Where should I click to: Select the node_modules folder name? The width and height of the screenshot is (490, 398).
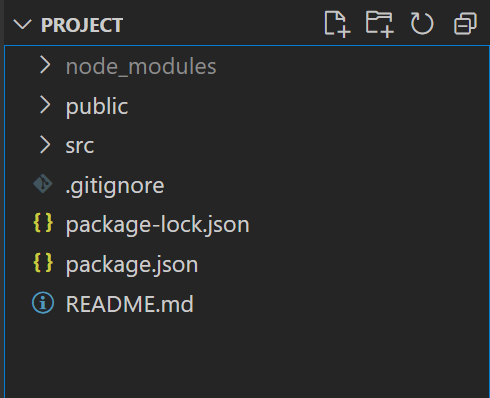[x=141, y=67]
